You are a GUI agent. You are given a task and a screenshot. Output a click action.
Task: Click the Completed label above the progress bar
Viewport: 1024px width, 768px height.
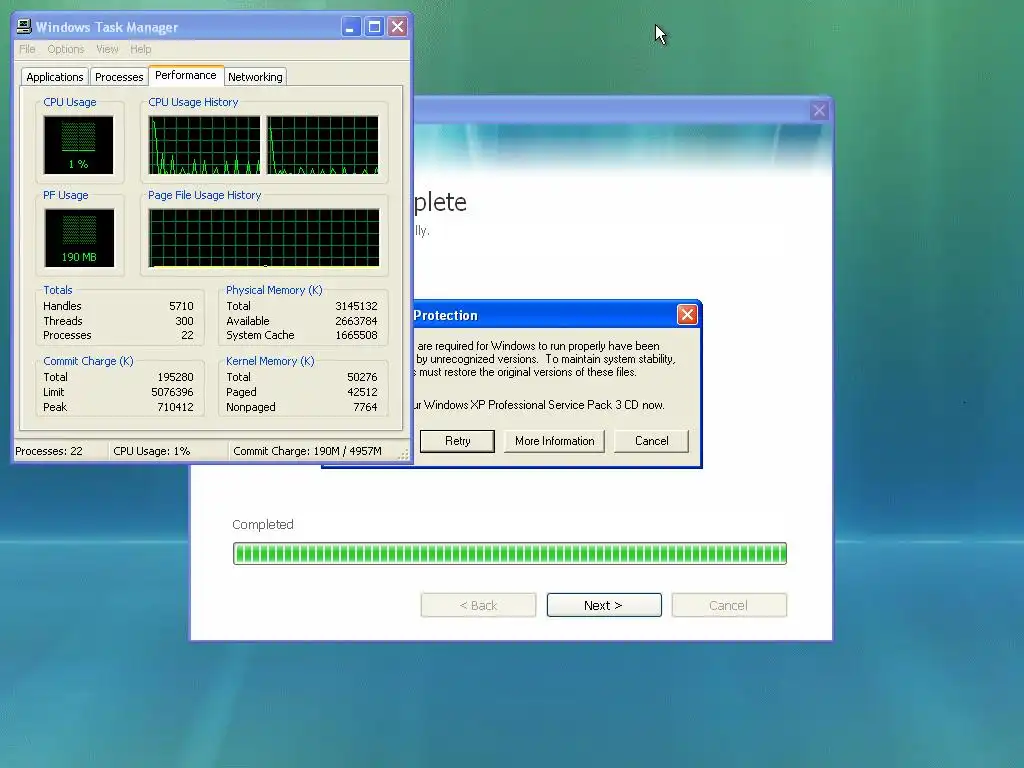coord(263,524)
